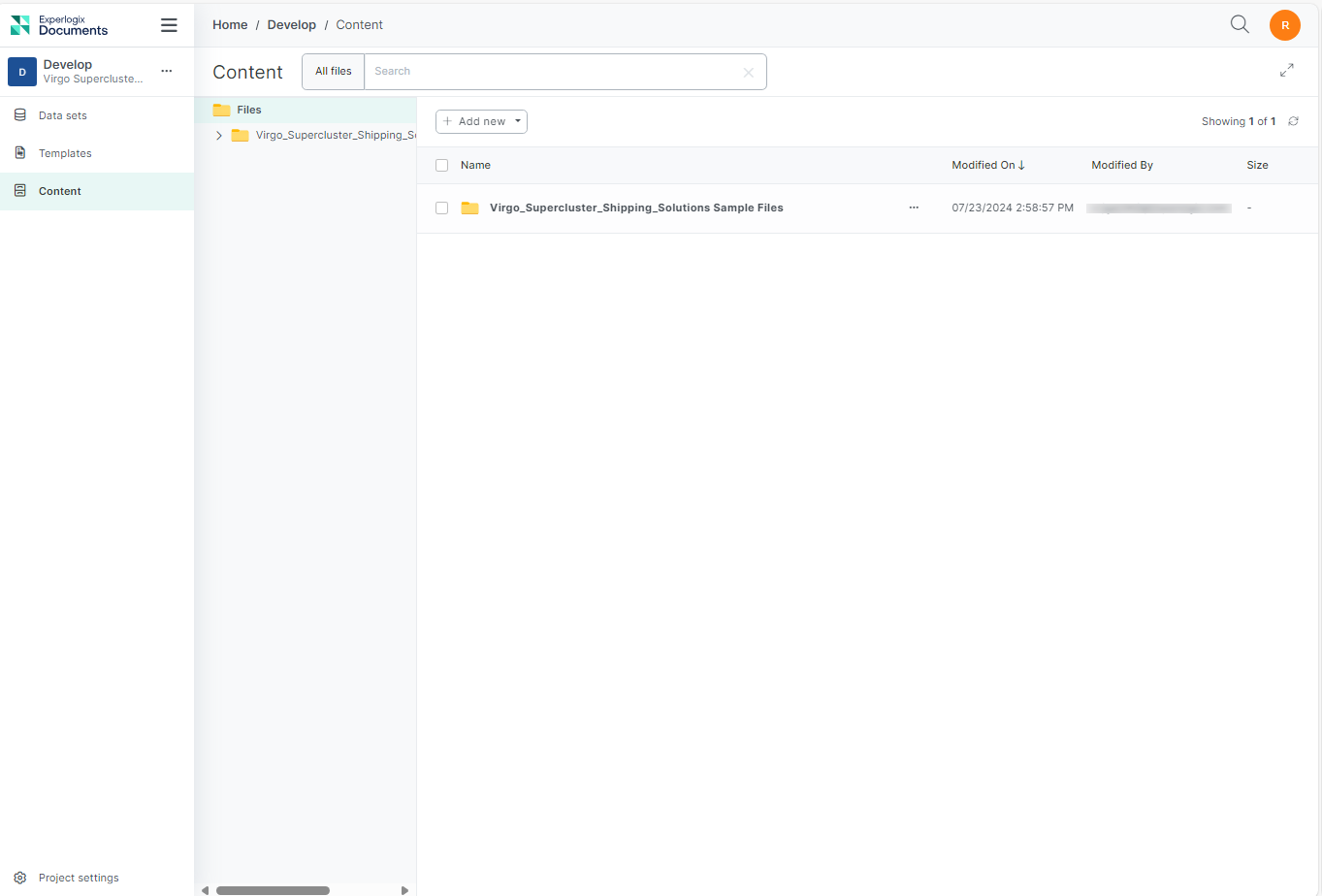Screen dimensions: 1322x896
Task: Click the Showing 1 of 1 text
Action: click(1239, 122)
